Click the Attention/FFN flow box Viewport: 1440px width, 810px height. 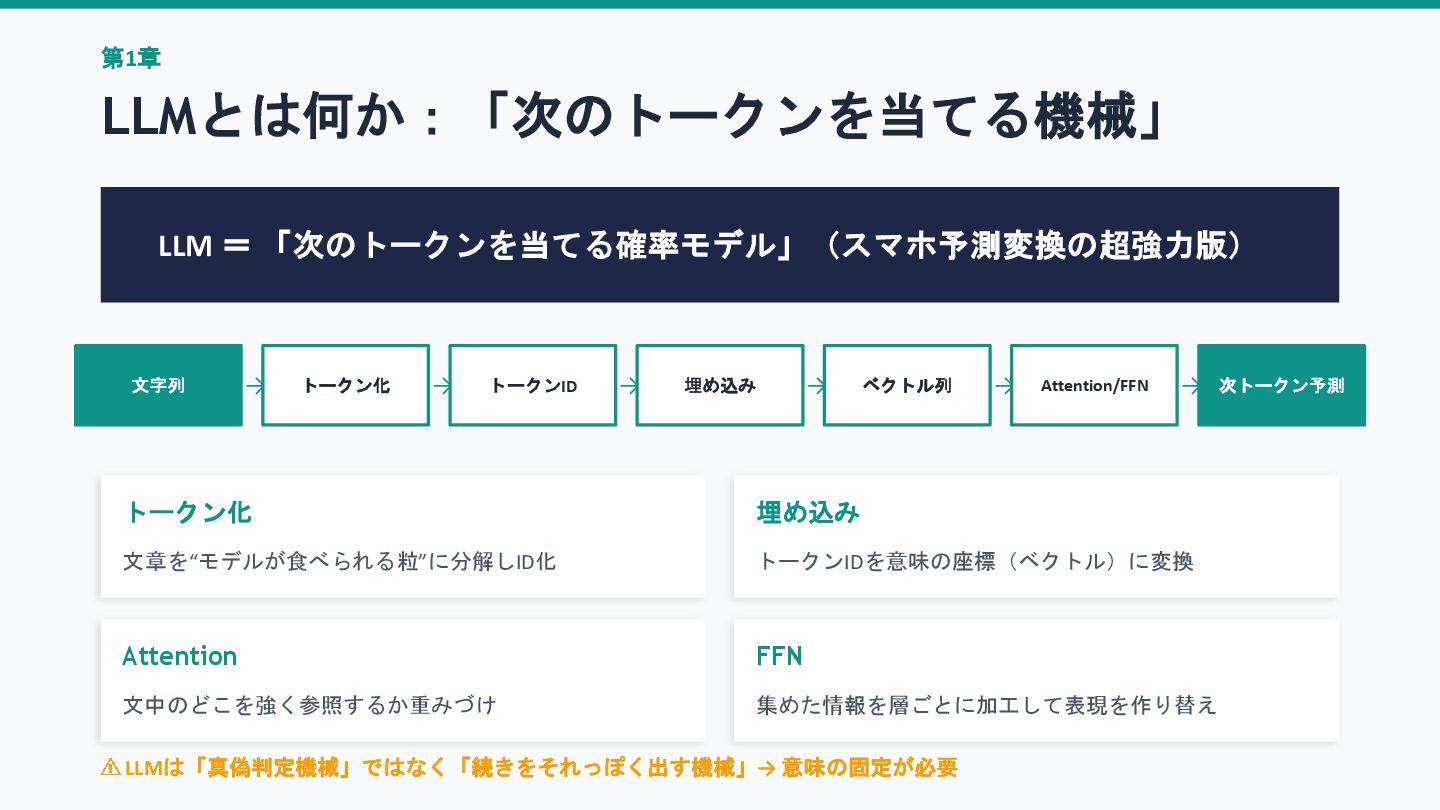pyautogui.click(x=1094, y=385)
